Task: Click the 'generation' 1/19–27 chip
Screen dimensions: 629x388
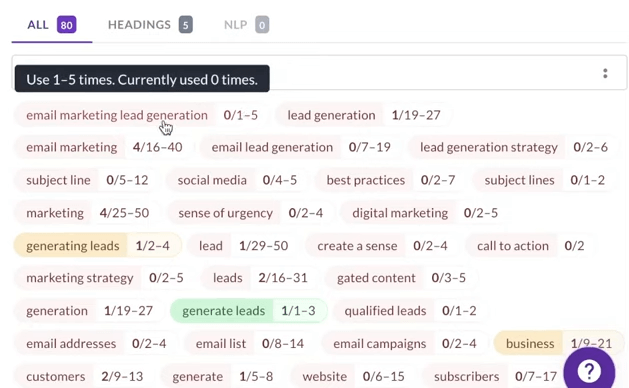Action: [x=89, y=311]
